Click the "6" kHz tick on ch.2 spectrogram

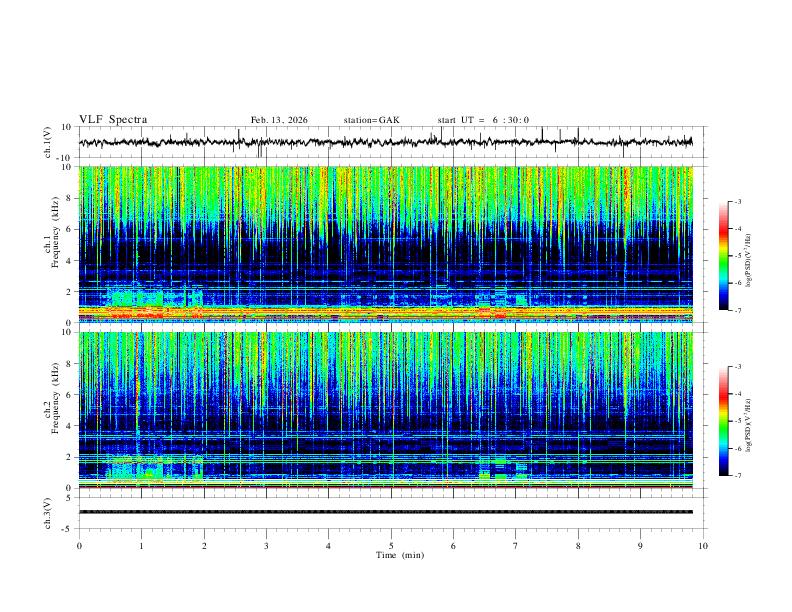pos(69,395)
